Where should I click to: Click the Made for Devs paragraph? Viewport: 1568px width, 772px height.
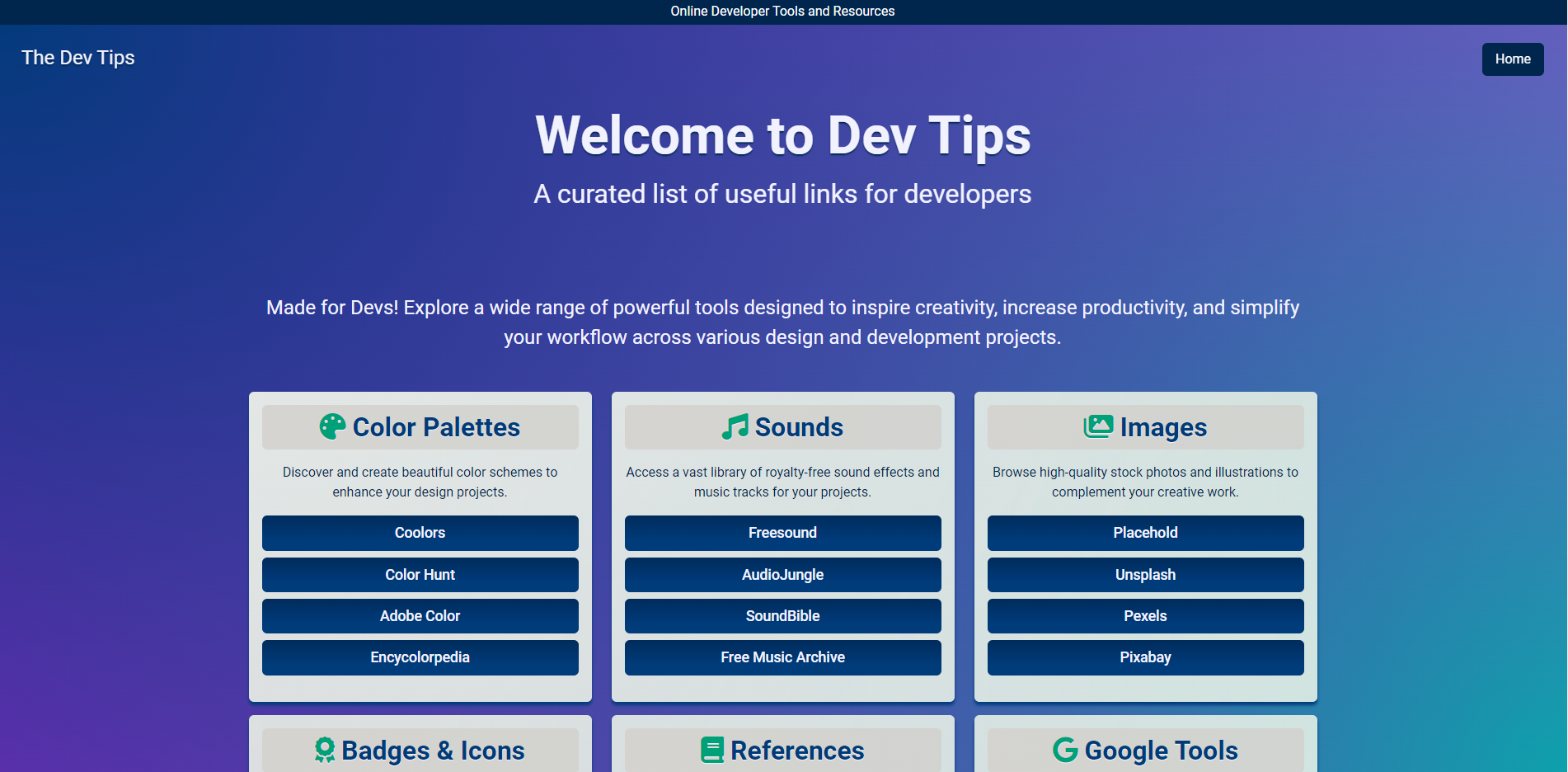tap(783, 322)
